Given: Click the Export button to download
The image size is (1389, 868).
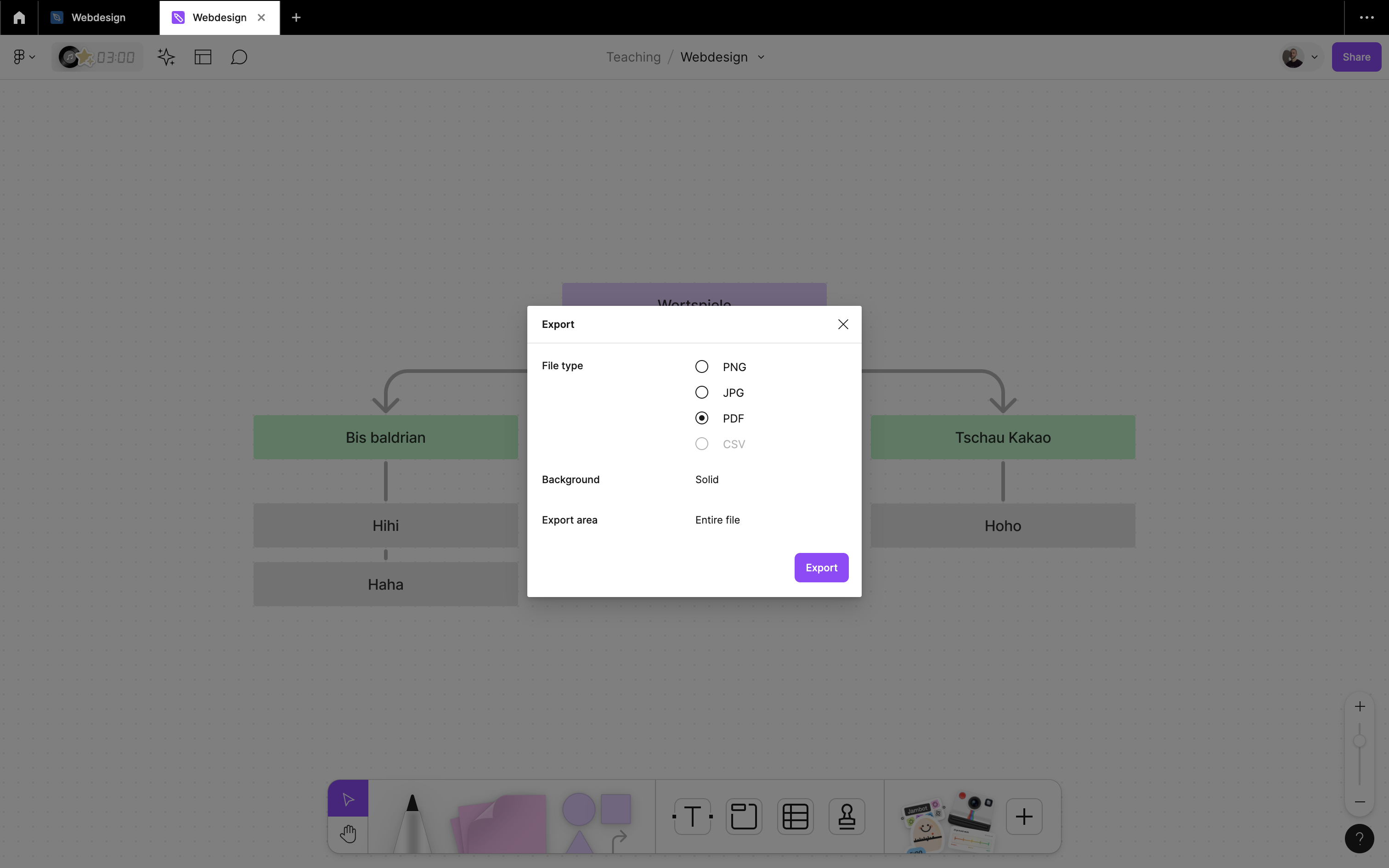Looking at the screenshot, I should click(x=821, y=567).
